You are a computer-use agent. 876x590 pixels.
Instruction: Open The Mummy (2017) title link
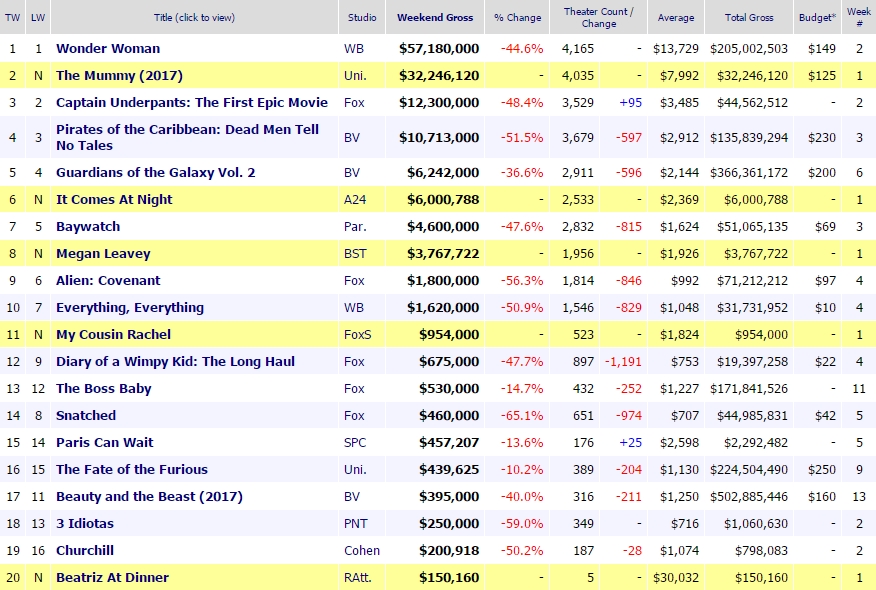click(119, 75)
